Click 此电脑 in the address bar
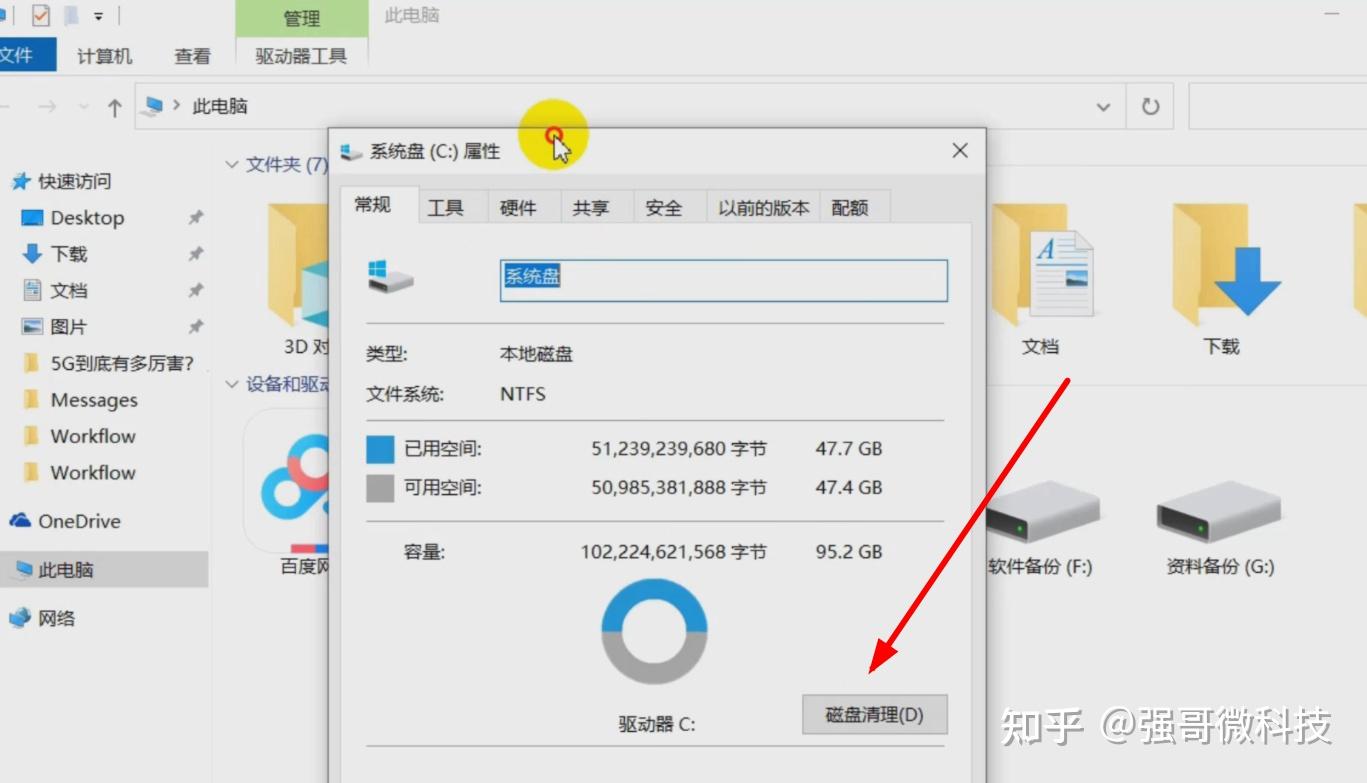Screen dimensions: 1367x783 (x=220, y=106)
